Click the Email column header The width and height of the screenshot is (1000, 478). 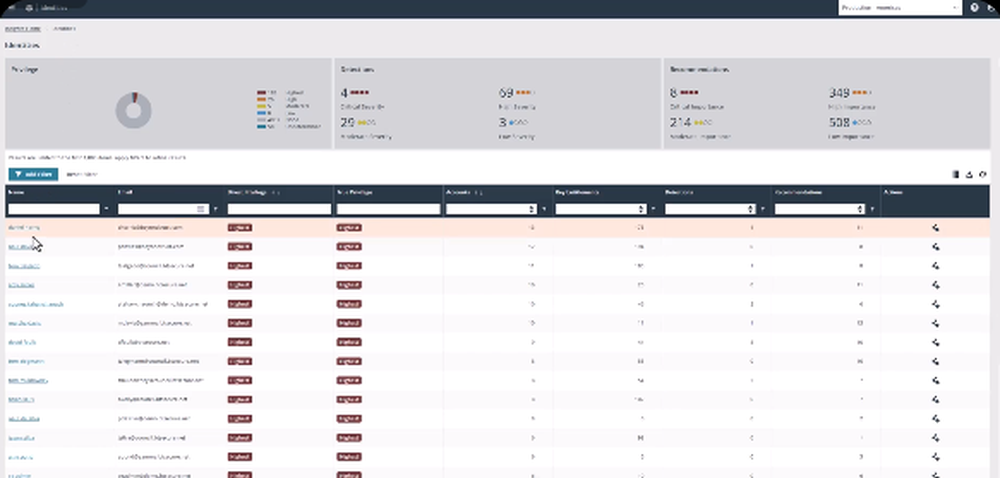coord(124,192)
